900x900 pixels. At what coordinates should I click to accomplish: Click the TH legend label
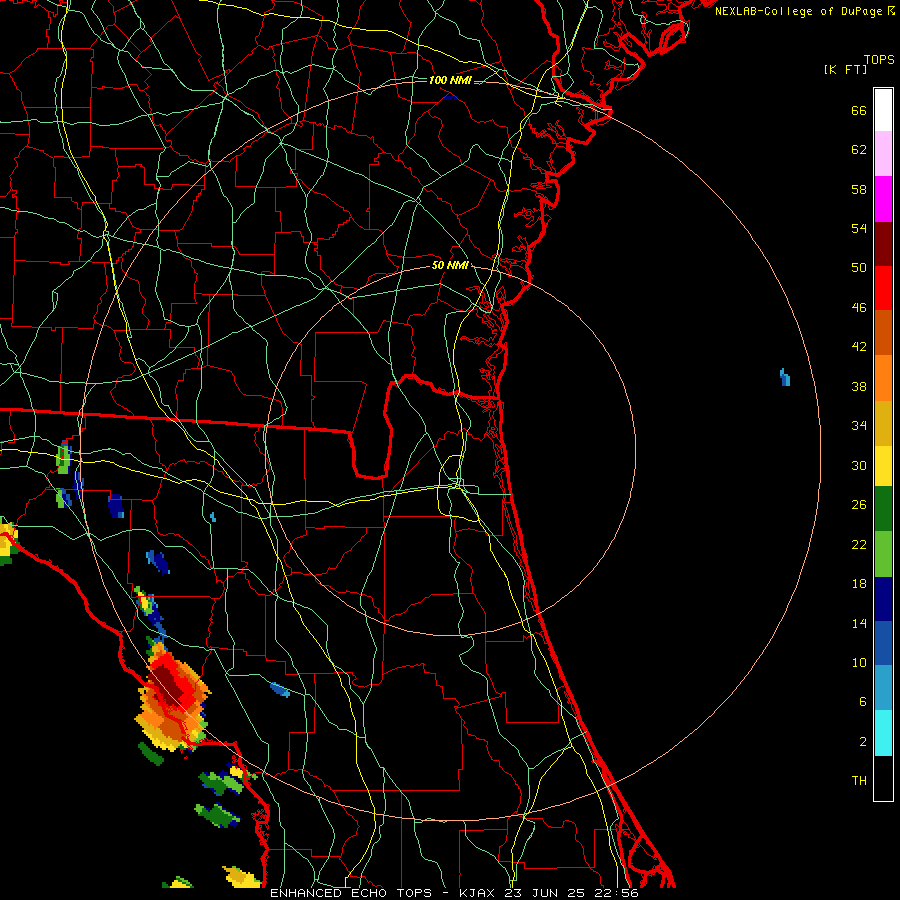click(x=859, y=781)
